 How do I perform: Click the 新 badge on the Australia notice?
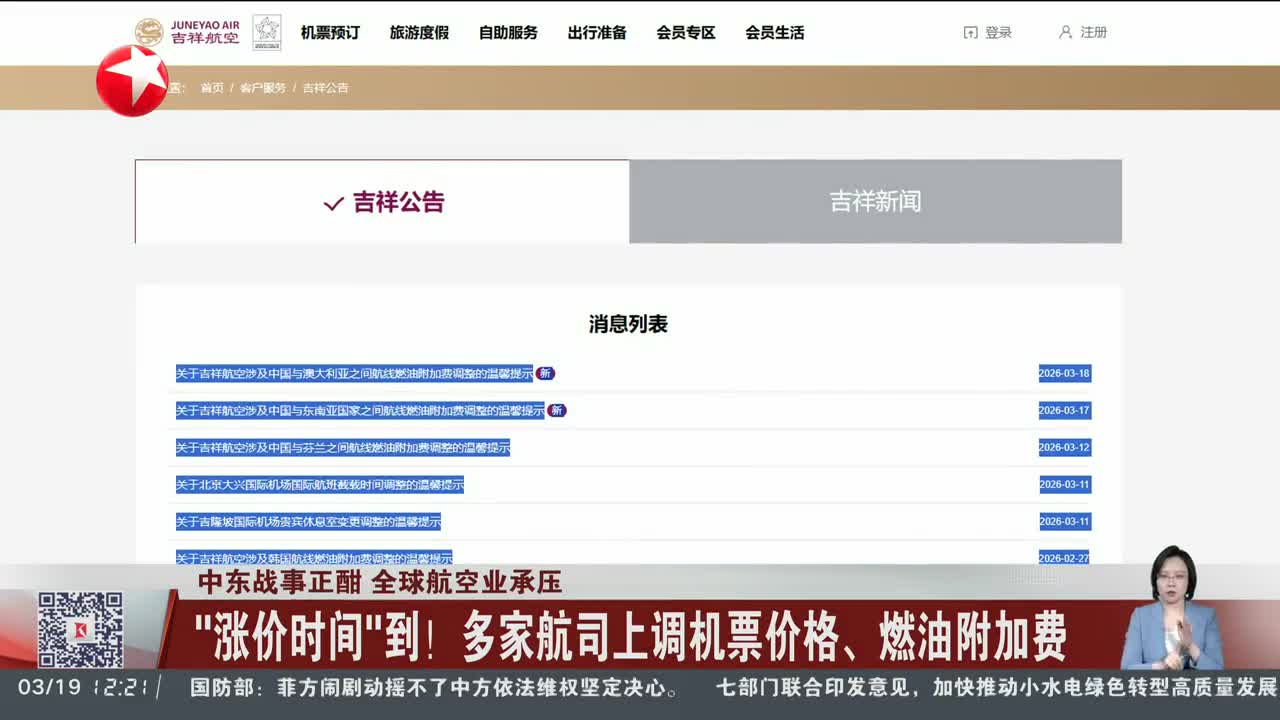point(545,374)
